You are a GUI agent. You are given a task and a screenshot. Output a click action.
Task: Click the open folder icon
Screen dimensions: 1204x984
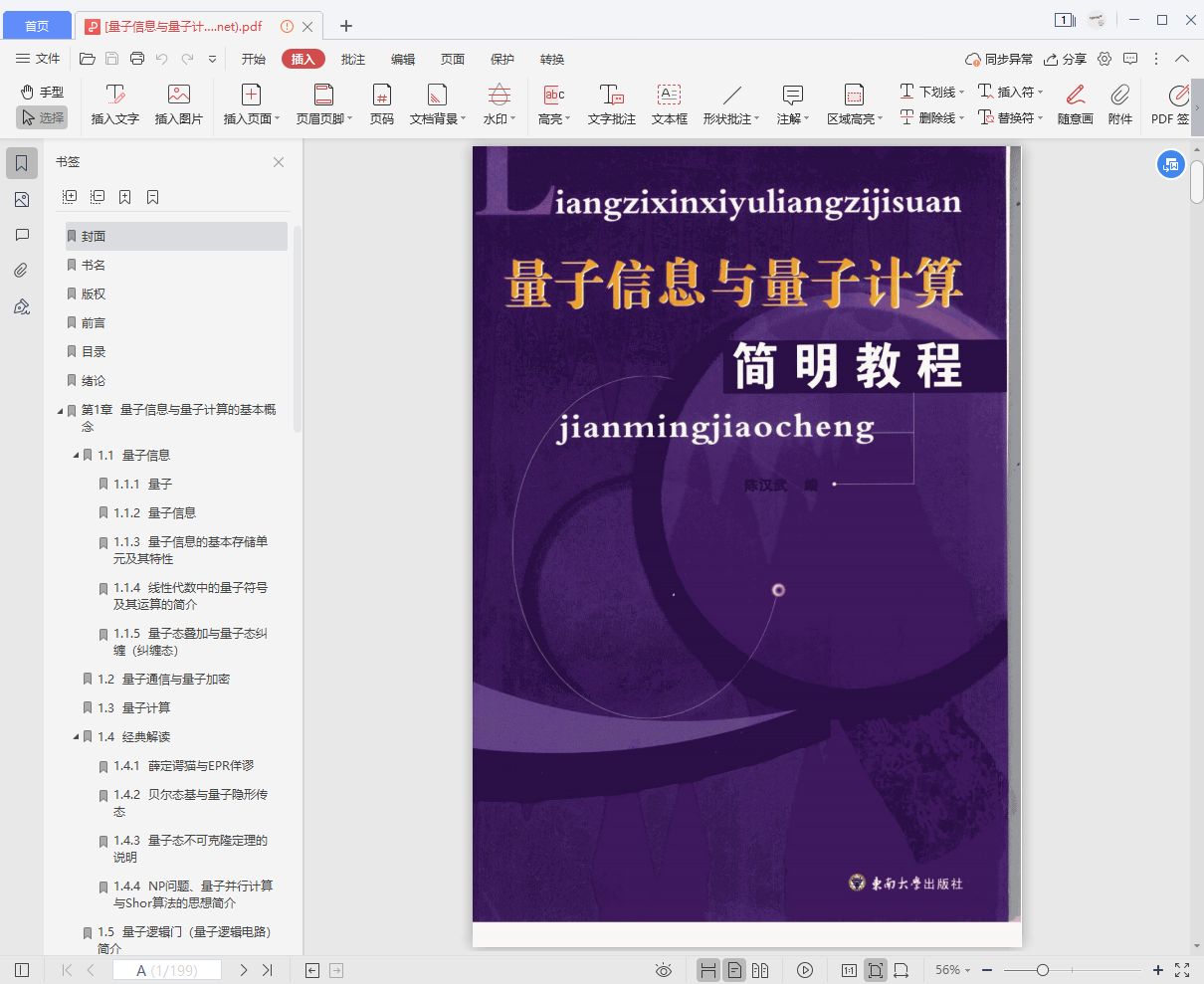pos(88,59)
